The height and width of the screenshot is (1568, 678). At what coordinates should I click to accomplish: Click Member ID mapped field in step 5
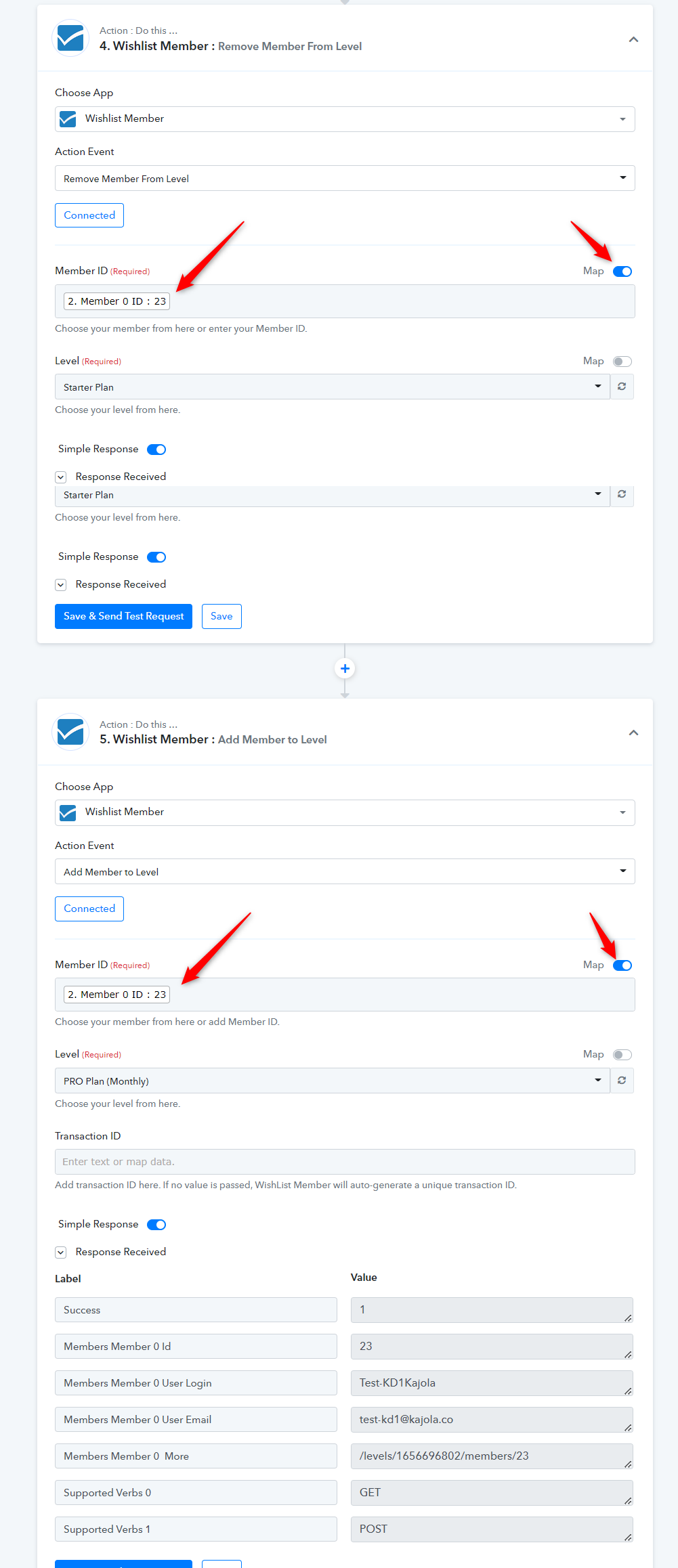(345, 995)
